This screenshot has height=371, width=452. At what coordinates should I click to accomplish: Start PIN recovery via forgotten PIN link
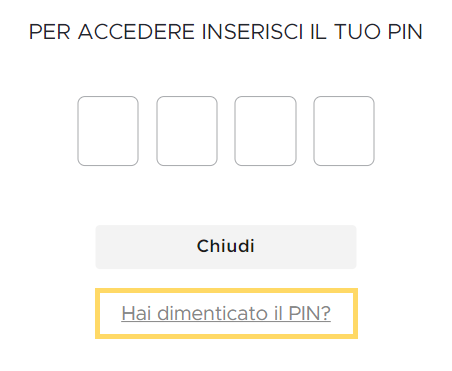coord(226,313)
